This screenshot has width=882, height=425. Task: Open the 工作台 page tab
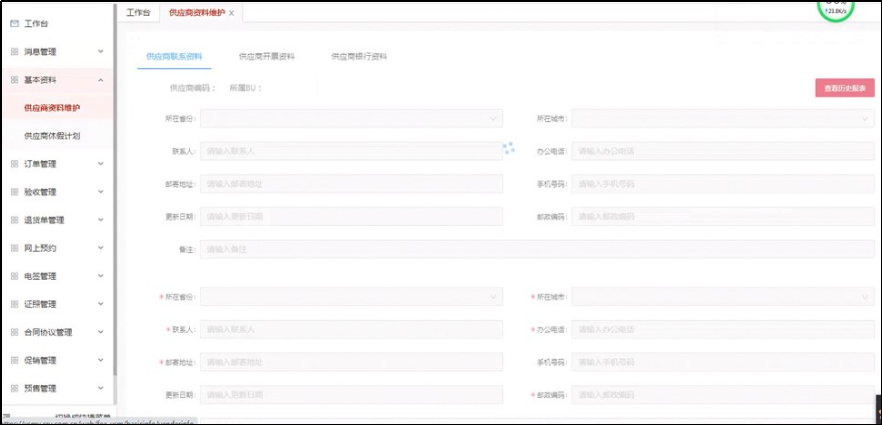(x=139, y=13)
